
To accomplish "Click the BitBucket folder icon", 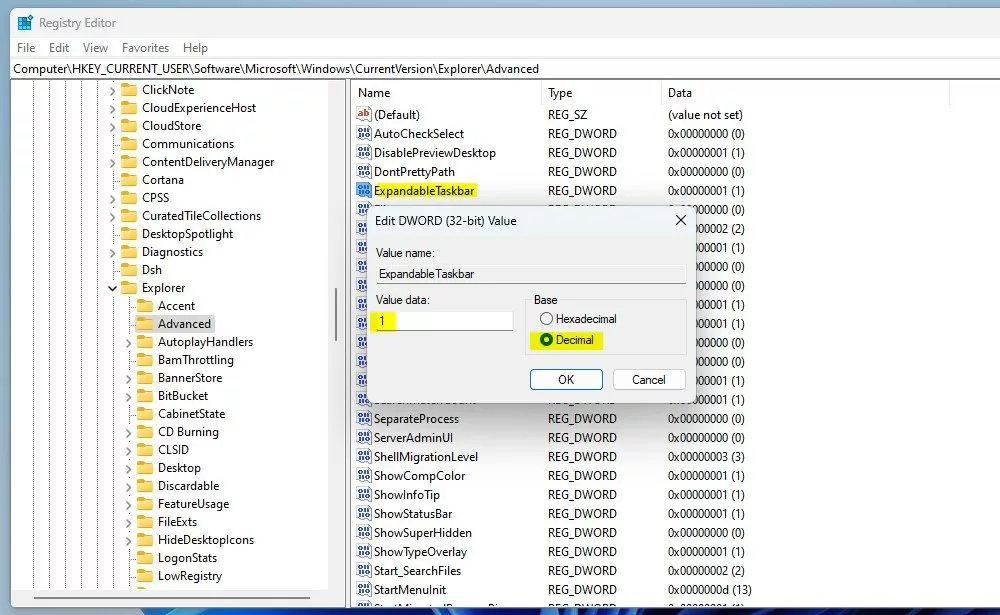I will pyautogui.click(x=145, y=396).
